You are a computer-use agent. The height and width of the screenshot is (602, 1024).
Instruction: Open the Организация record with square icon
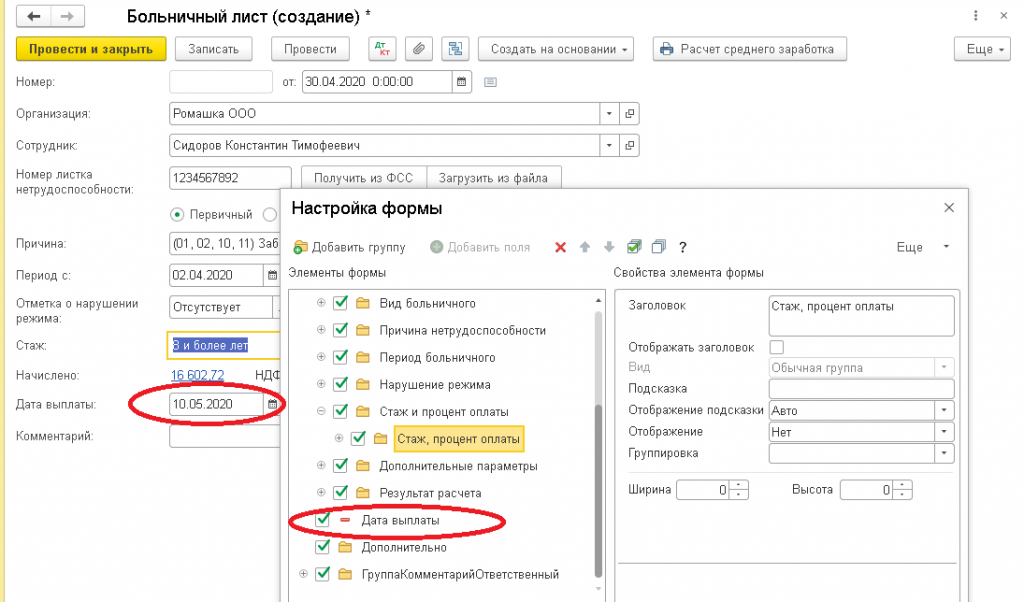click(630, 114)
